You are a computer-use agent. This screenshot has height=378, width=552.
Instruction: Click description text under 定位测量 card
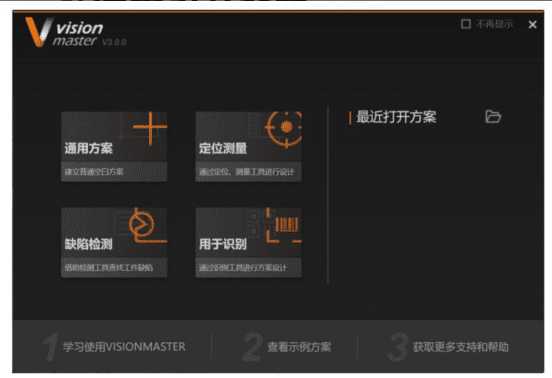tap(246, 172)
